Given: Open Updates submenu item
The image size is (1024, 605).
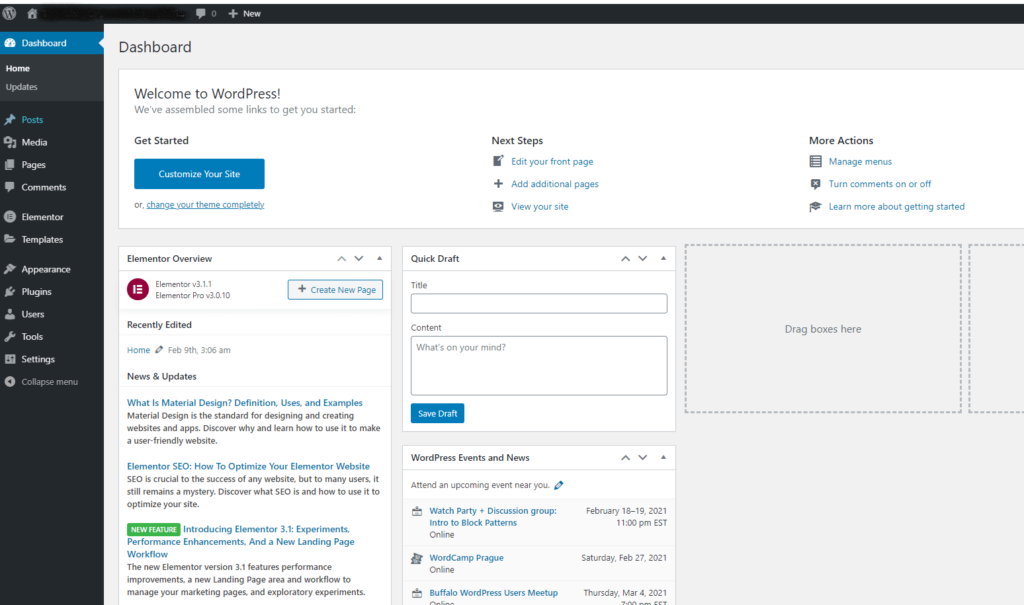Looking at the screenshot, I should click(x=22, y=87).
